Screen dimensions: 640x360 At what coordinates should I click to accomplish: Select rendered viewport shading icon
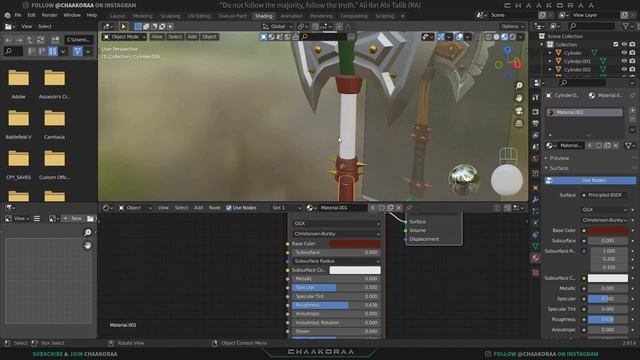pos(513,37)
